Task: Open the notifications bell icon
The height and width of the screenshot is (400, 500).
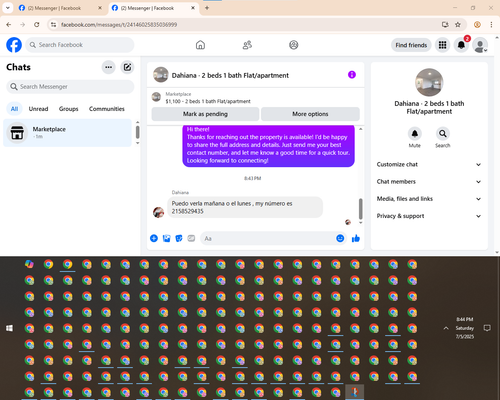Action: [461, 45]
